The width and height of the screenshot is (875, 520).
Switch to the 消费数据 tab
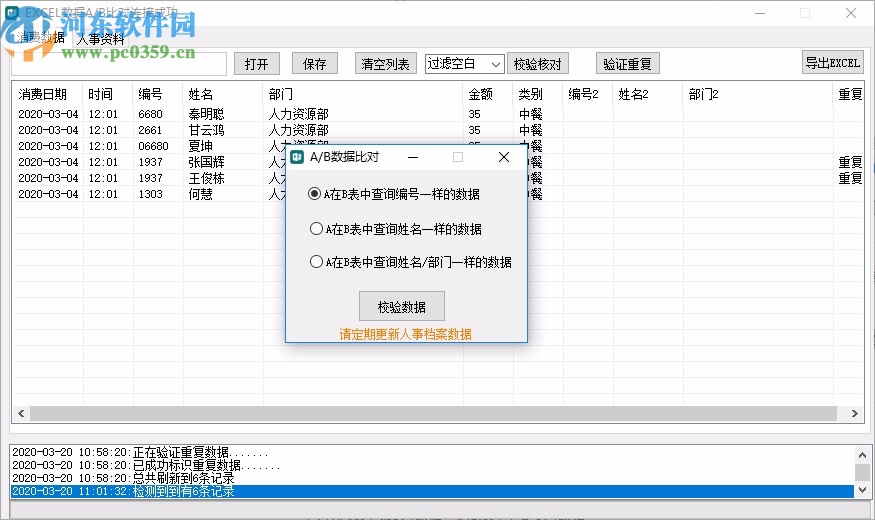click(40, 37)
